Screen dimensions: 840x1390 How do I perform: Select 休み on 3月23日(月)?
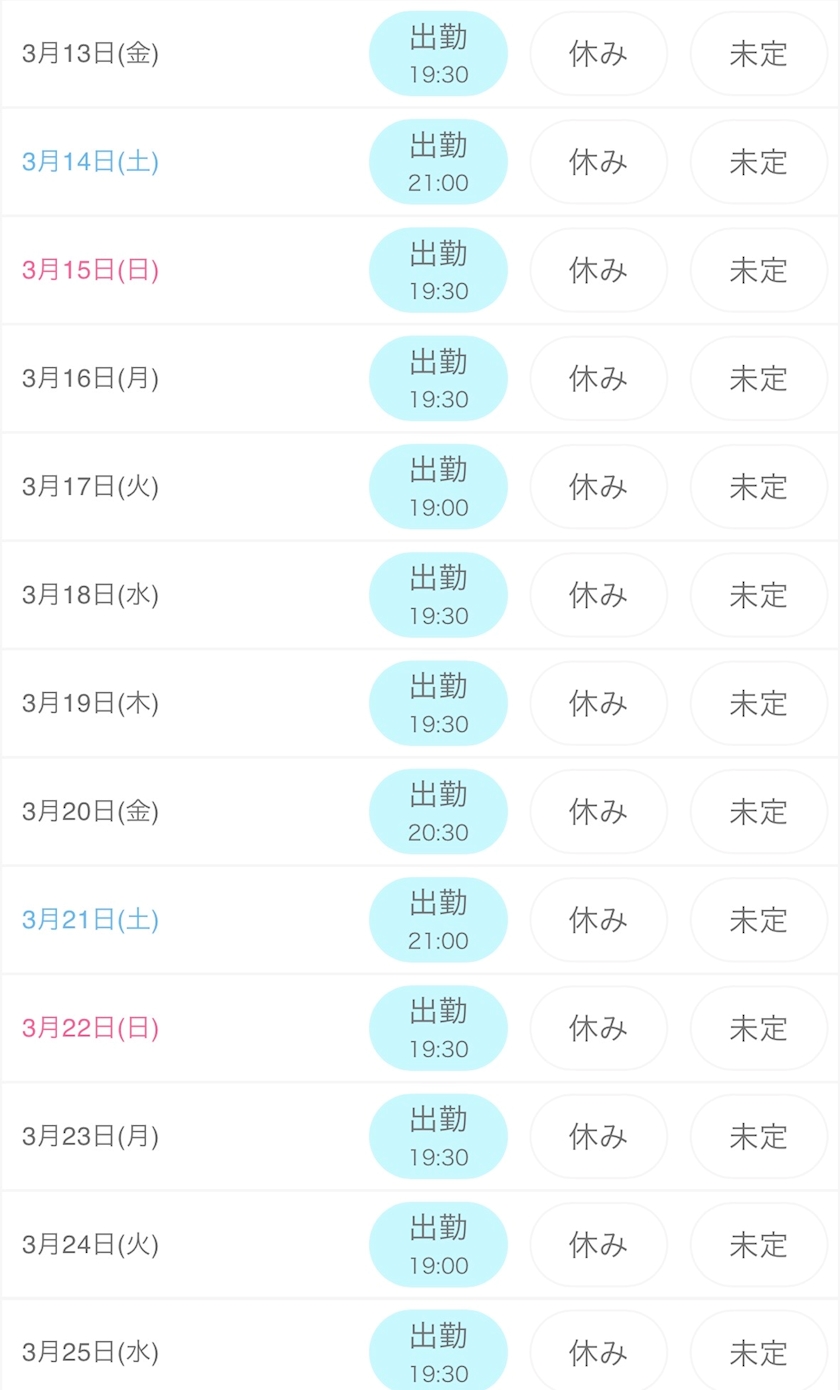click(598, 1136)
